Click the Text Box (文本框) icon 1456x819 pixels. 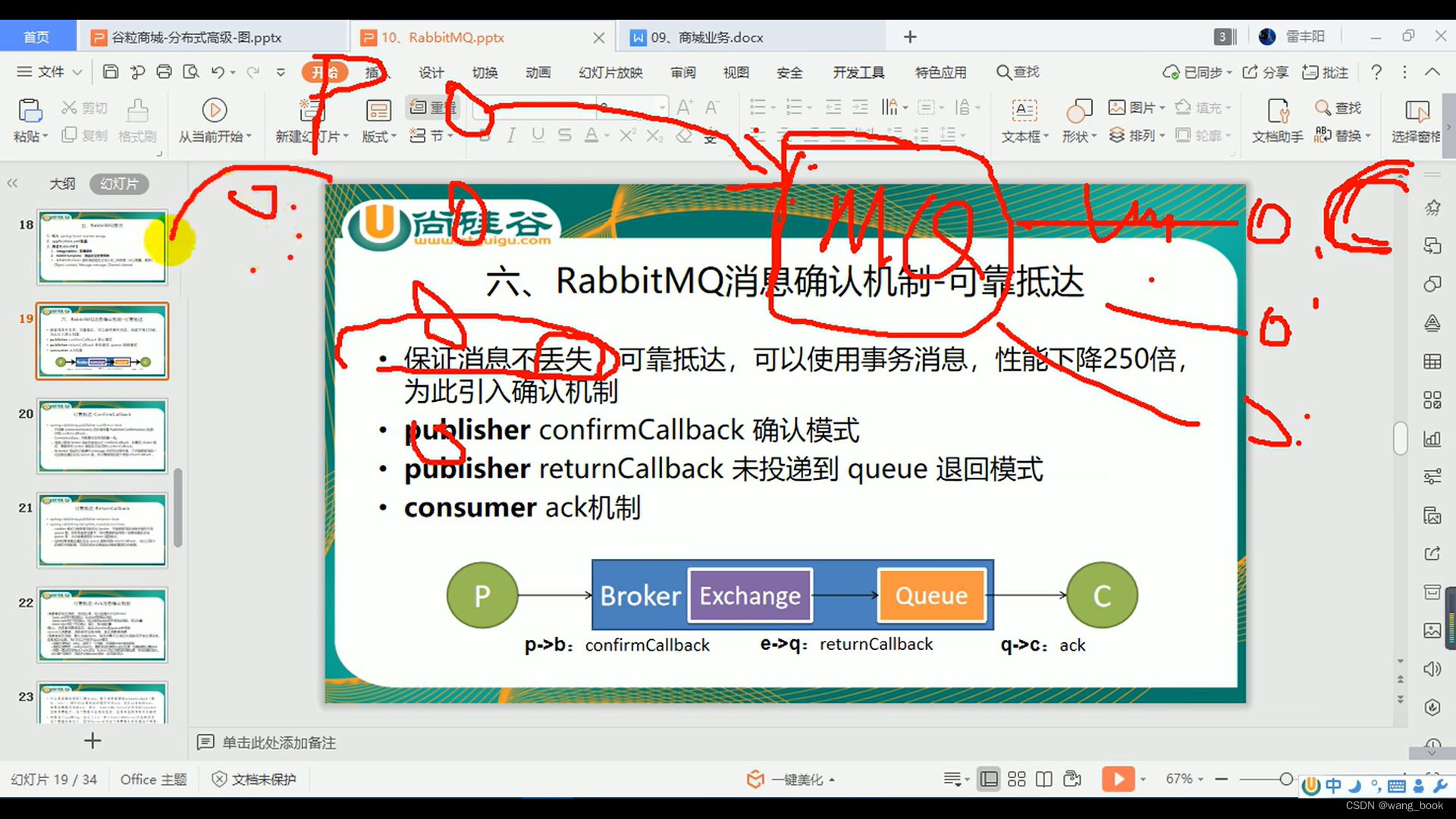(1025, 111)
